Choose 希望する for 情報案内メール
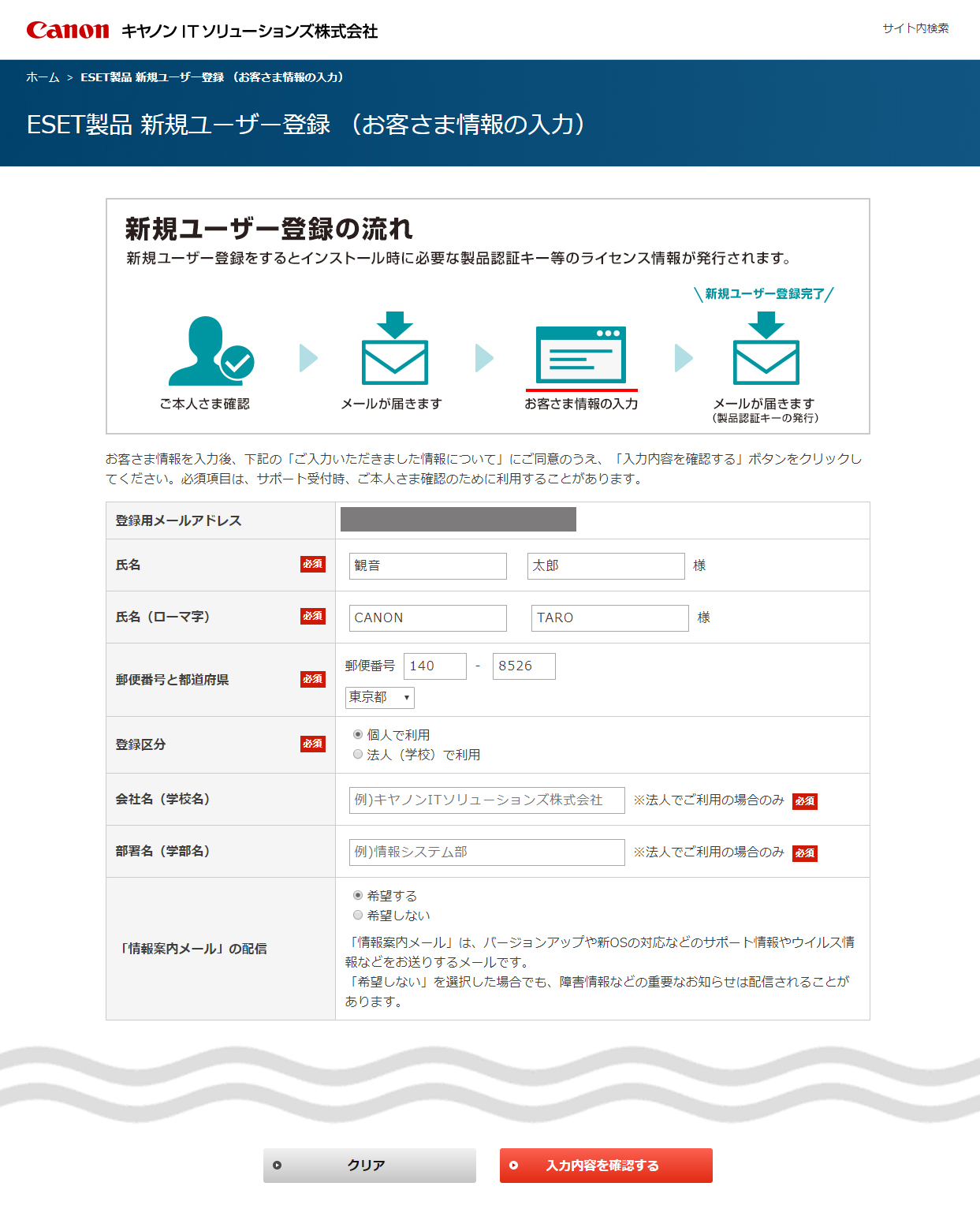Viewport: 980px width, 1205px height. click(x=358, y=895)
